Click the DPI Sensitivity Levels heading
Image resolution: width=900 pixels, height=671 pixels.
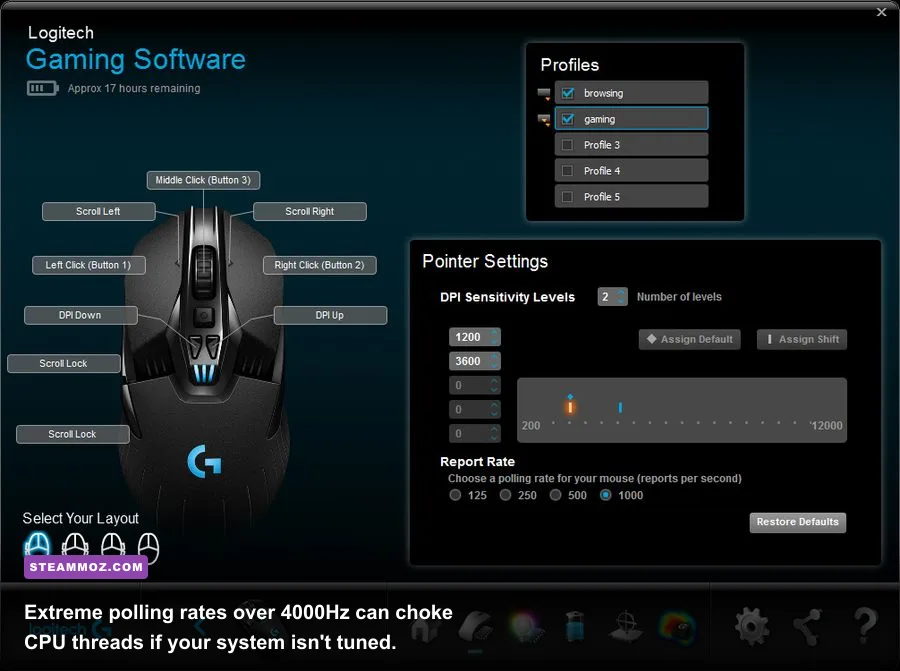(507, 297)
